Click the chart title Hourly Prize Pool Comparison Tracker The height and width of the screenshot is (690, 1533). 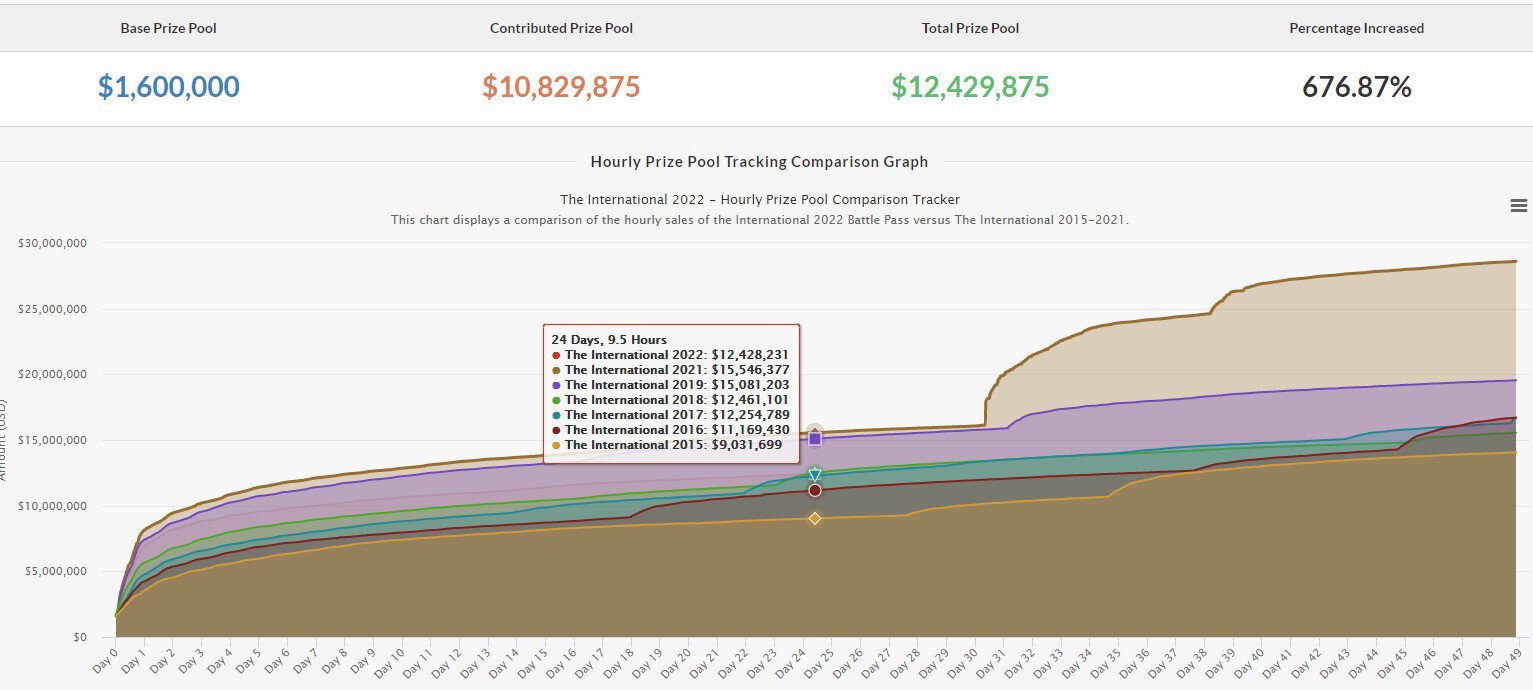tap(759, 199)
